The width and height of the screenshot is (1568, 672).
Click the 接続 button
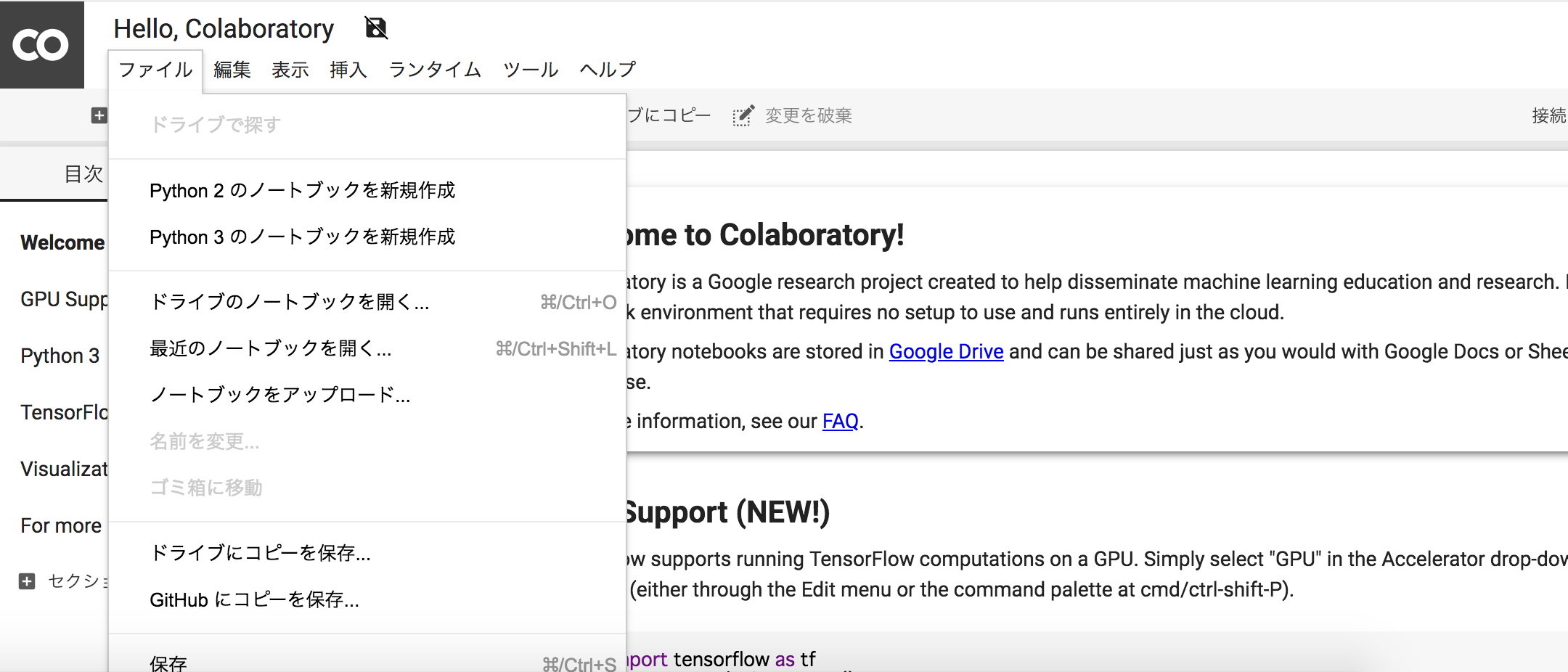point(1549,115)
